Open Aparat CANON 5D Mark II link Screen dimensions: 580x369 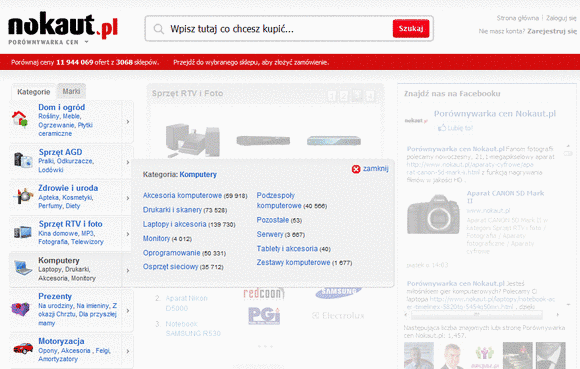tap(505, 197)
